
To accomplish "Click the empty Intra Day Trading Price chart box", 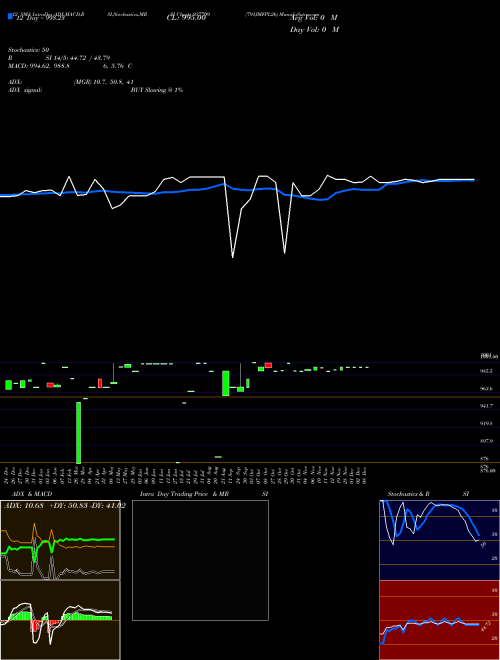I will pyautogui.click(x=200, y=560).
